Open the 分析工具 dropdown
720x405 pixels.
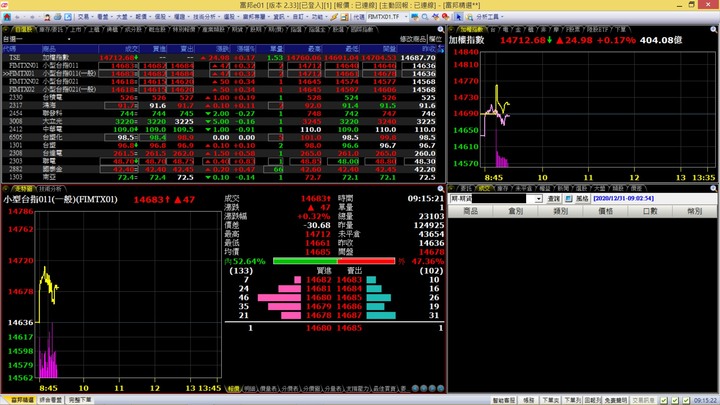[x=489, y=17]
